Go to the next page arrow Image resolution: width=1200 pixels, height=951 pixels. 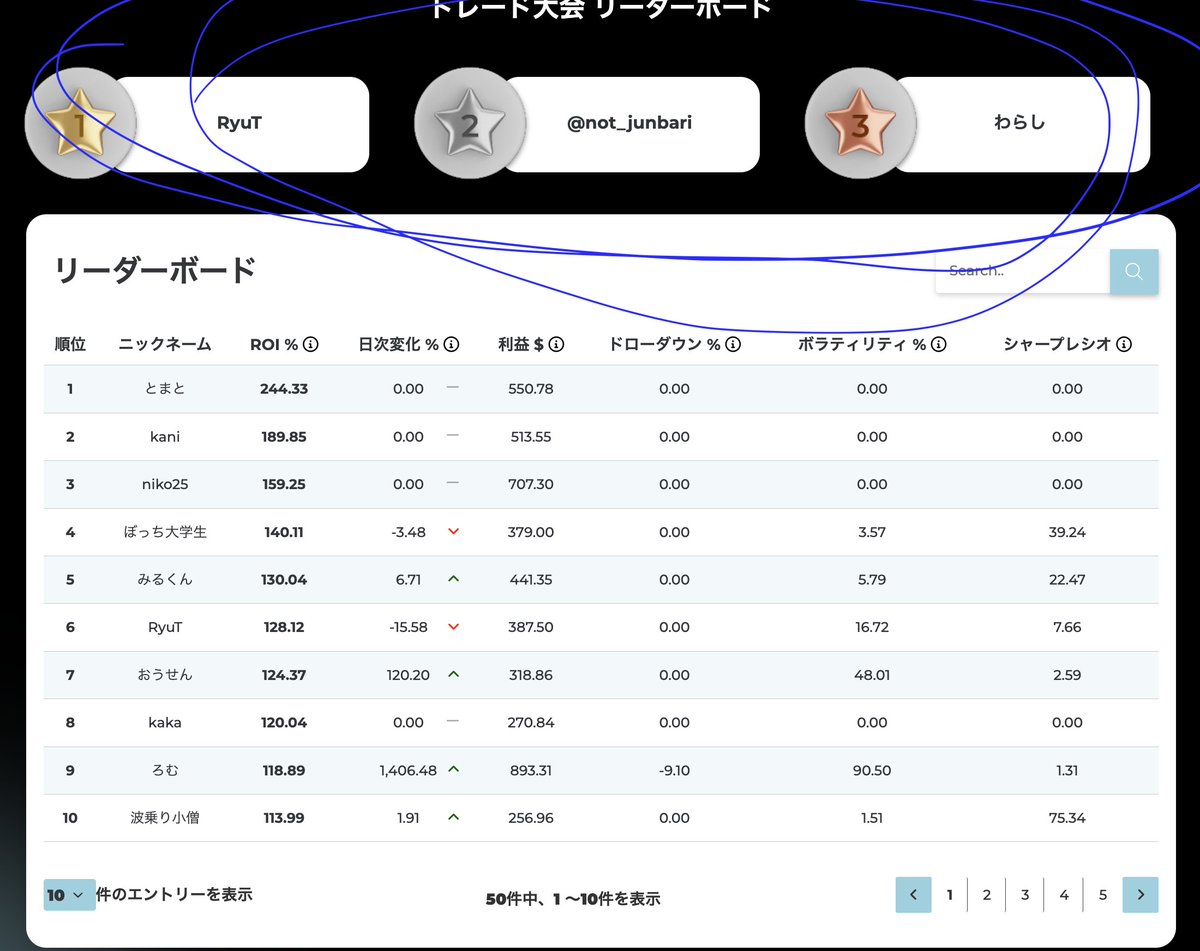(x=1141, y=895)
